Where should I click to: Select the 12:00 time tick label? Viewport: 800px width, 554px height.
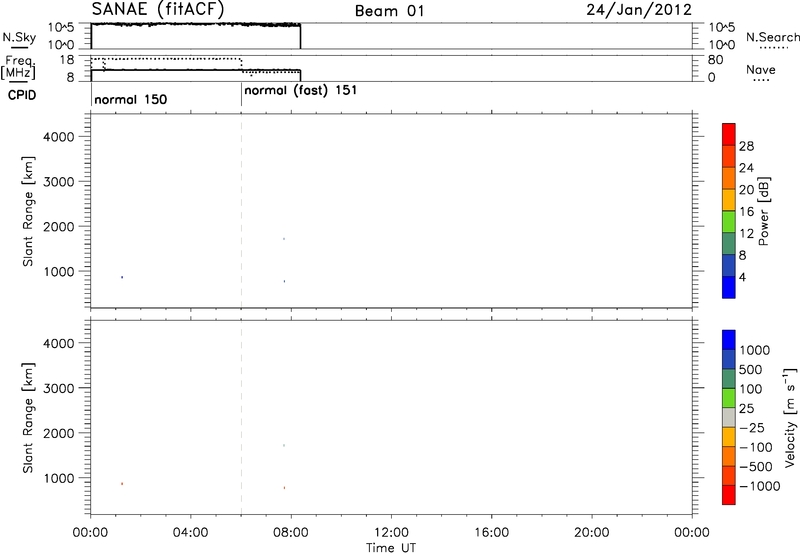click(391, 533)
